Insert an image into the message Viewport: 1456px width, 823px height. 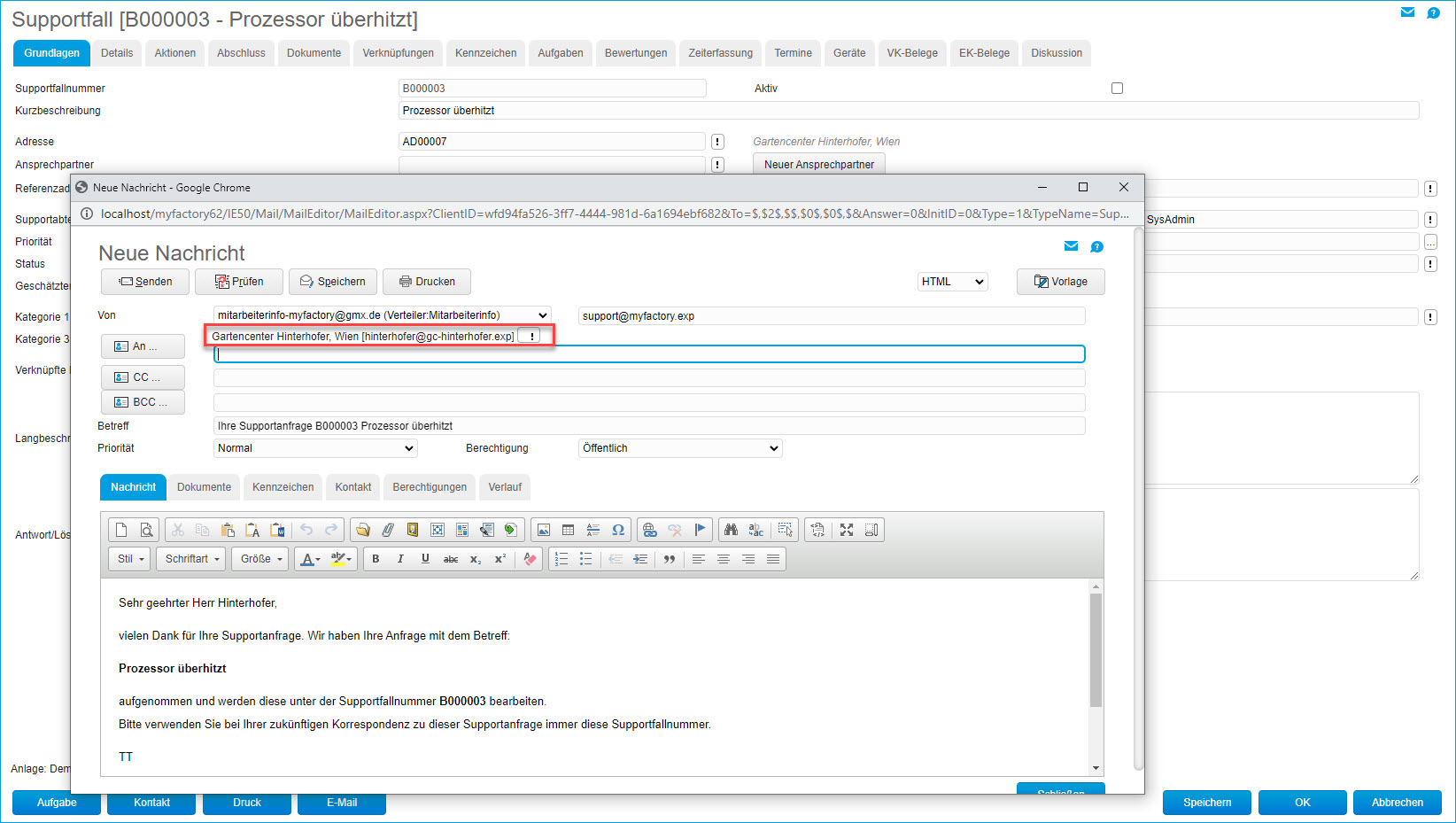(544, 530)
